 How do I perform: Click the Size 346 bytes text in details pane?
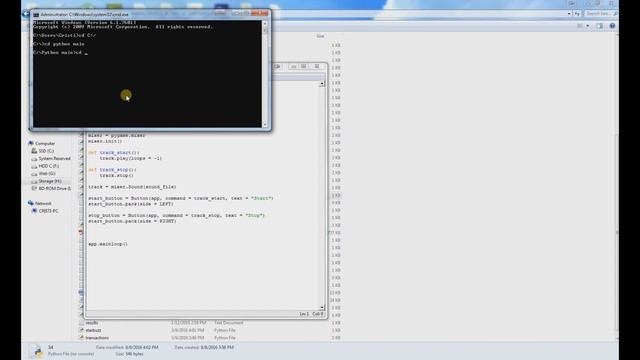[x=129, y=354]
